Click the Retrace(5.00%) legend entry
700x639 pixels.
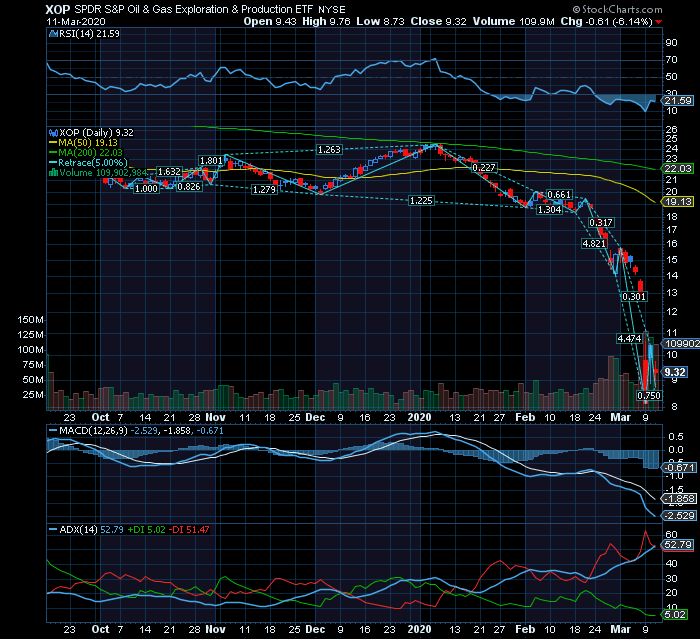88,163
